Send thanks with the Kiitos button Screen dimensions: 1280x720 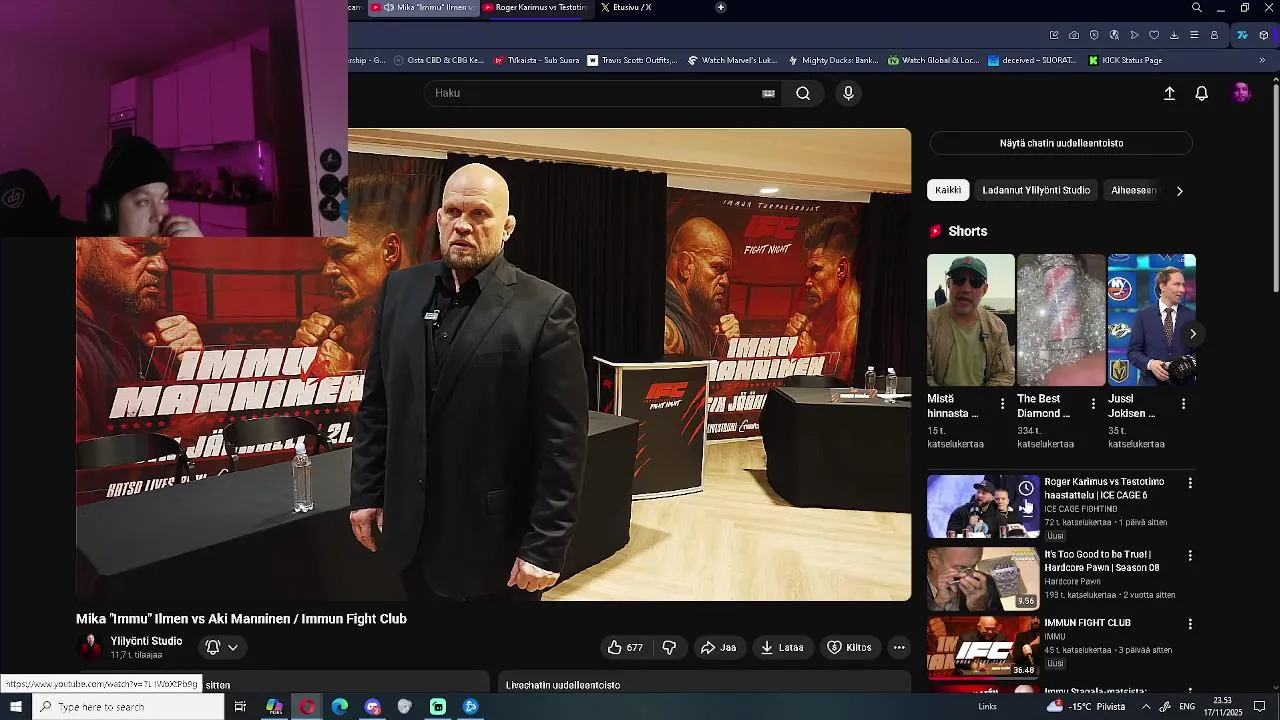pyautogui.click(x=849, y=647)
